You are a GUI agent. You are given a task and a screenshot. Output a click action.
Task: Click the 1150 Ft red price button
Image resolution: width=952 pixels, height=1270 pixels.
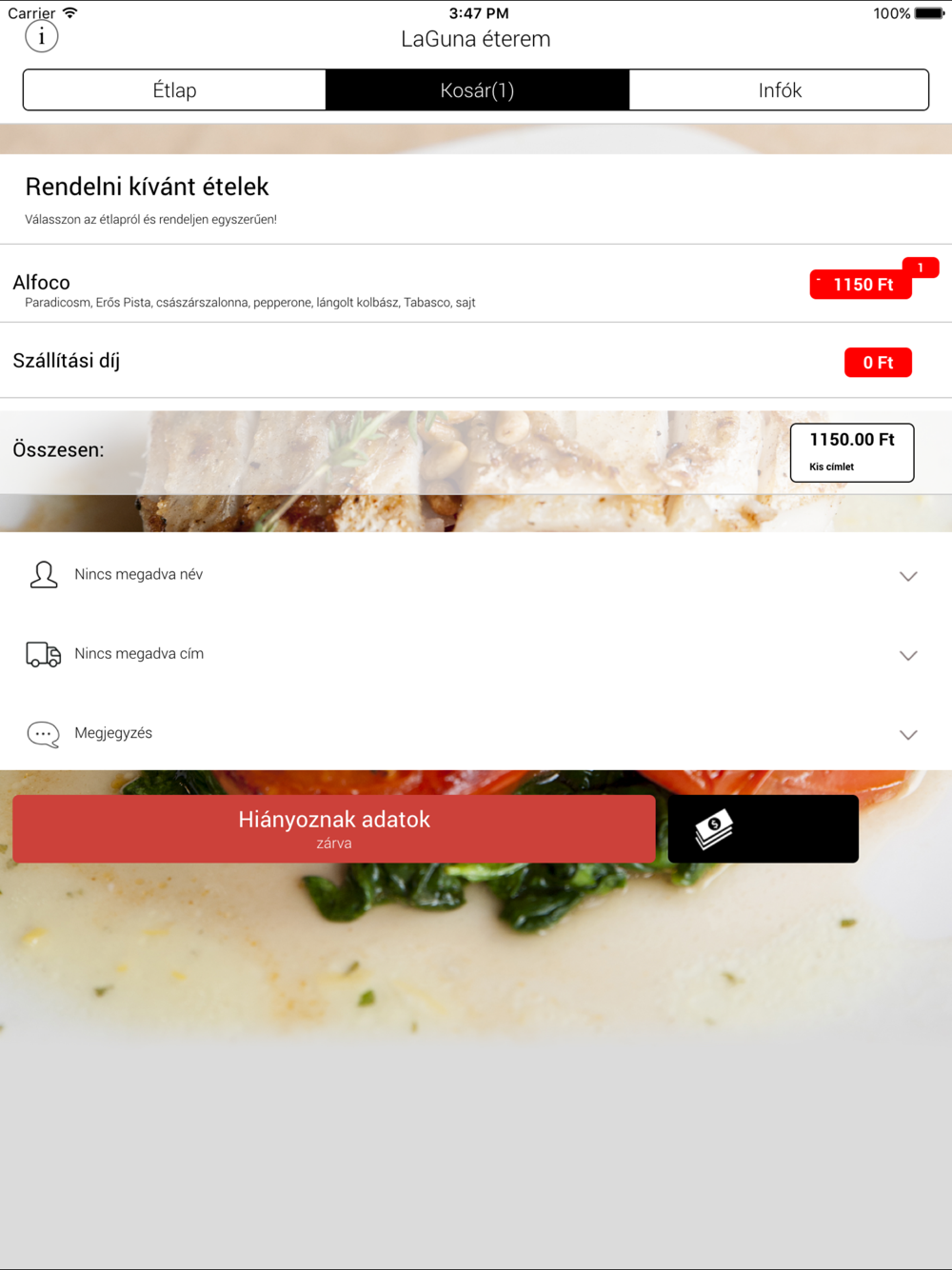[x=861, y=285]
